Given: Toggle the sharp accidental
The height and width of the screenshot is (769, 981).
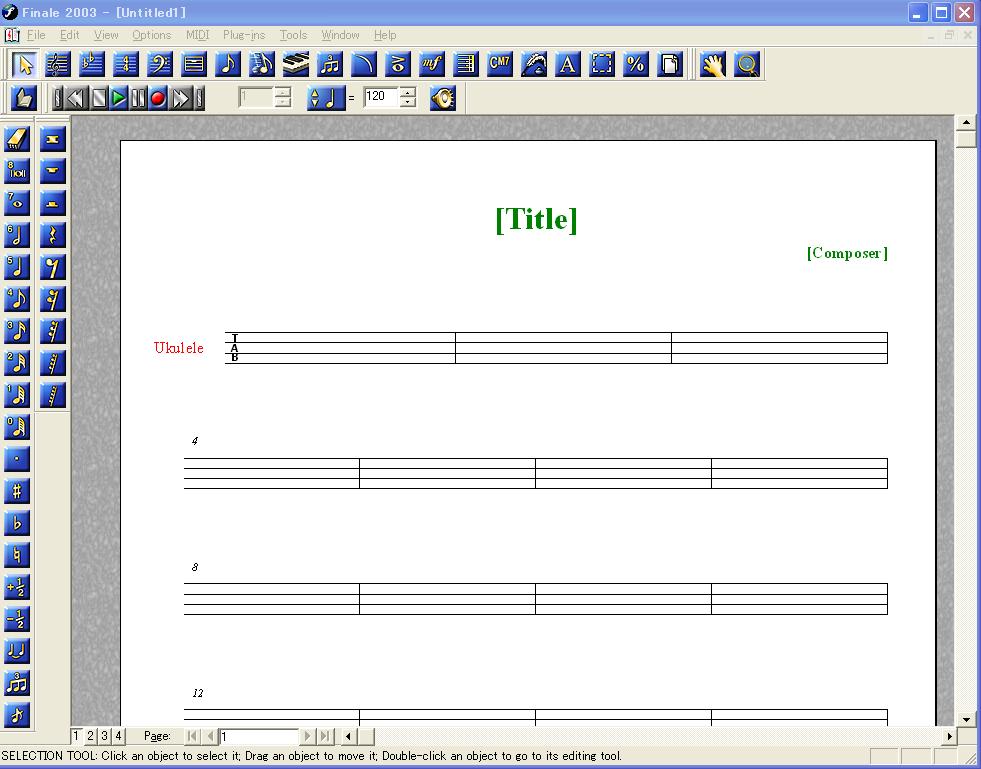Looking at the screenshot, I should coord(17,491).
